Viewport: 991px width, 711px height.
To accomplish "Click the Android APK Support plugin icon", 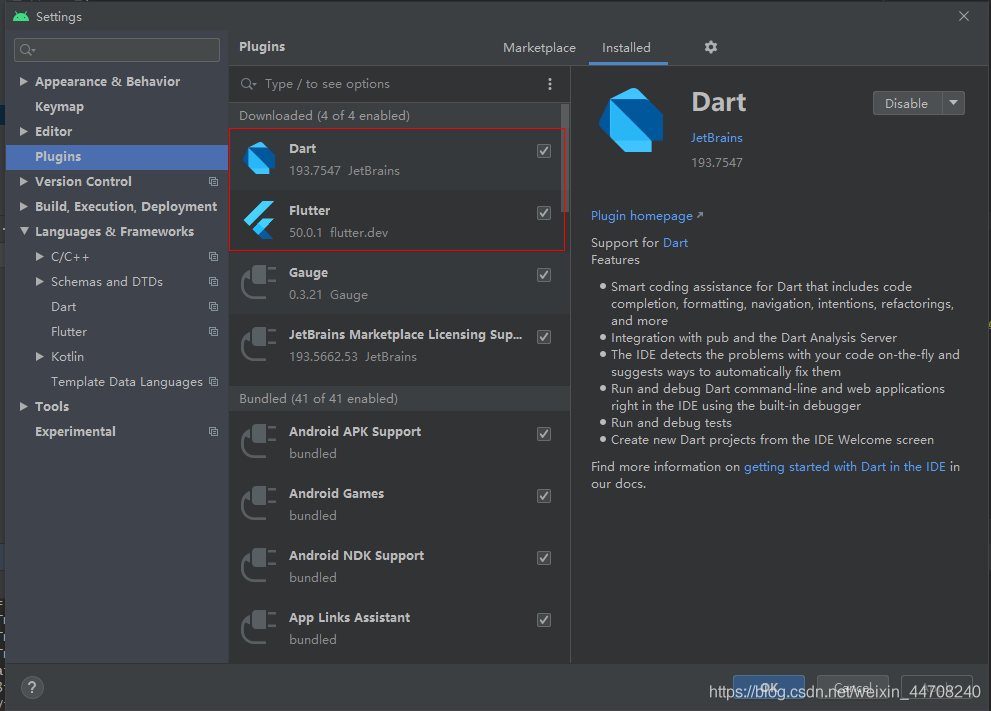I will [260, 442].
